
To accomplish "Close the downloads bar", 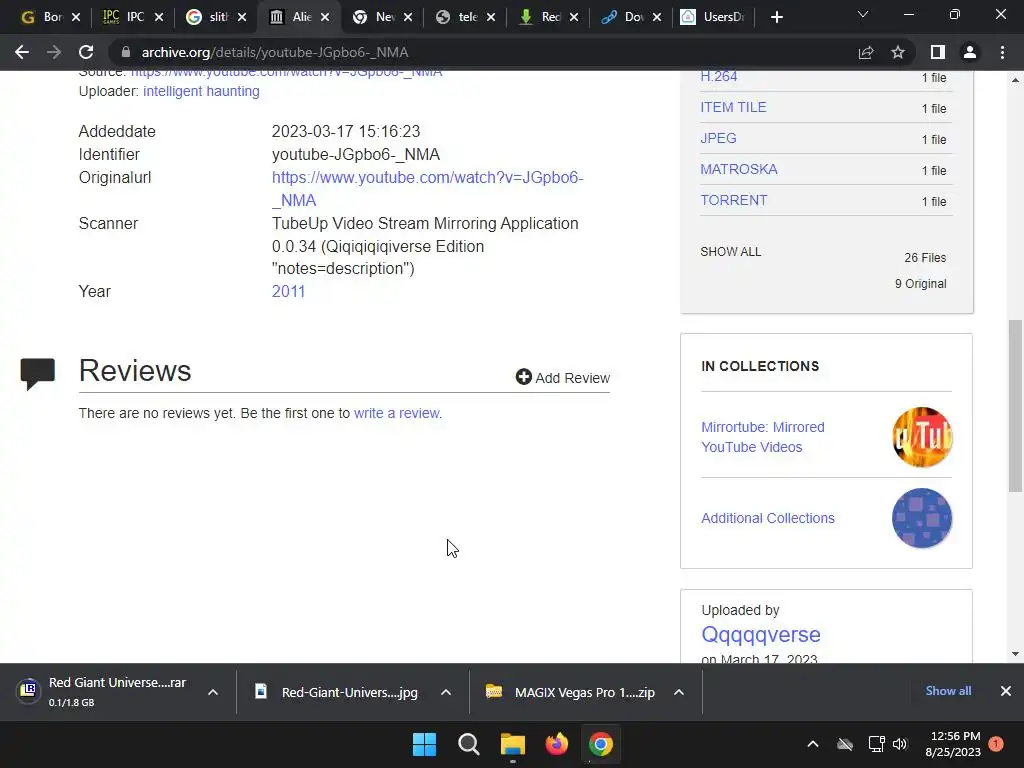I will [x=1006, y=691].
